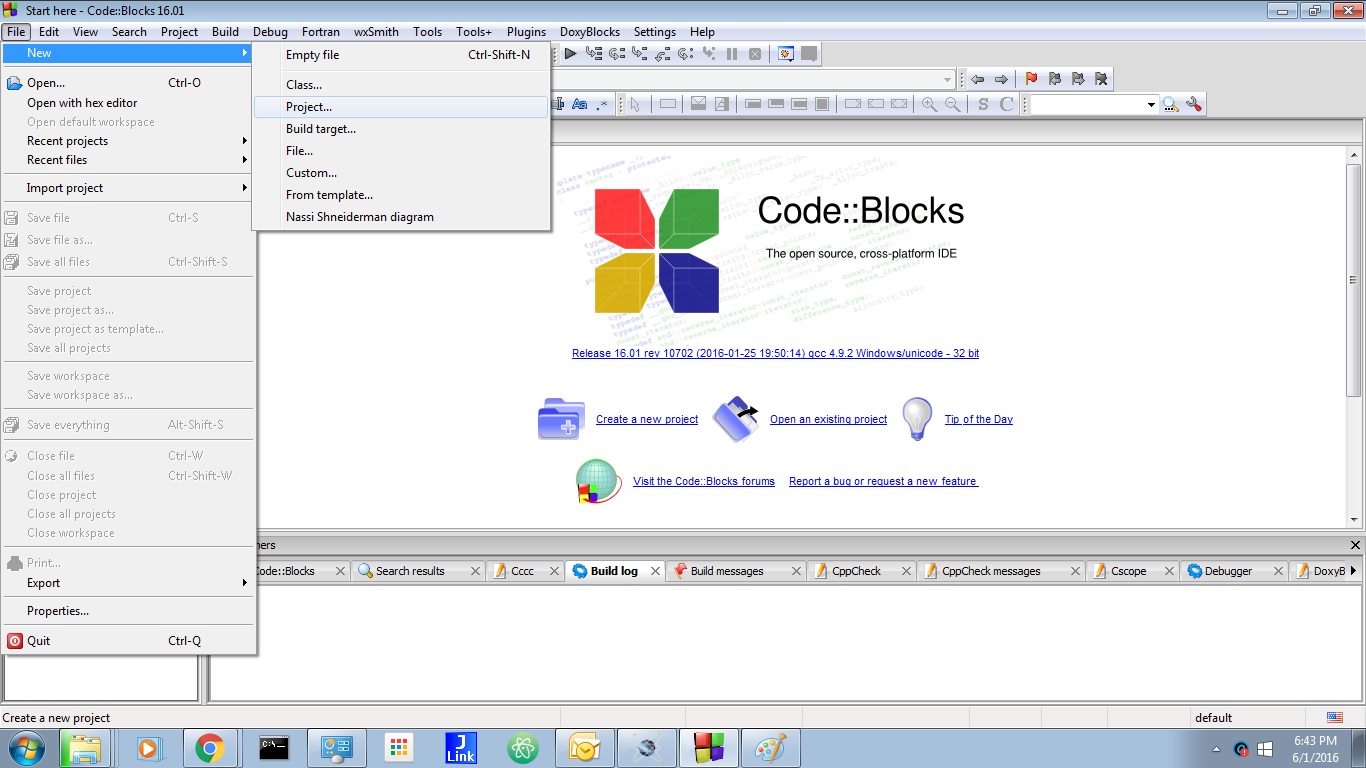Launch Google Chrome from the taskbar
The width and height of the screenshot is (1366, 768).
tap(211, 747)
